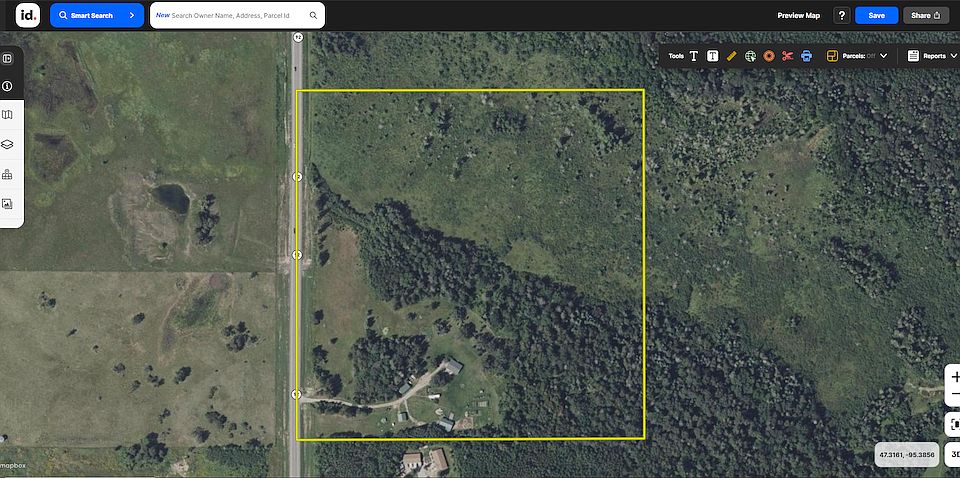Screen dimensions: 960x478
Task: Open the layers icon in left sidebar
Action: (7, 144)
